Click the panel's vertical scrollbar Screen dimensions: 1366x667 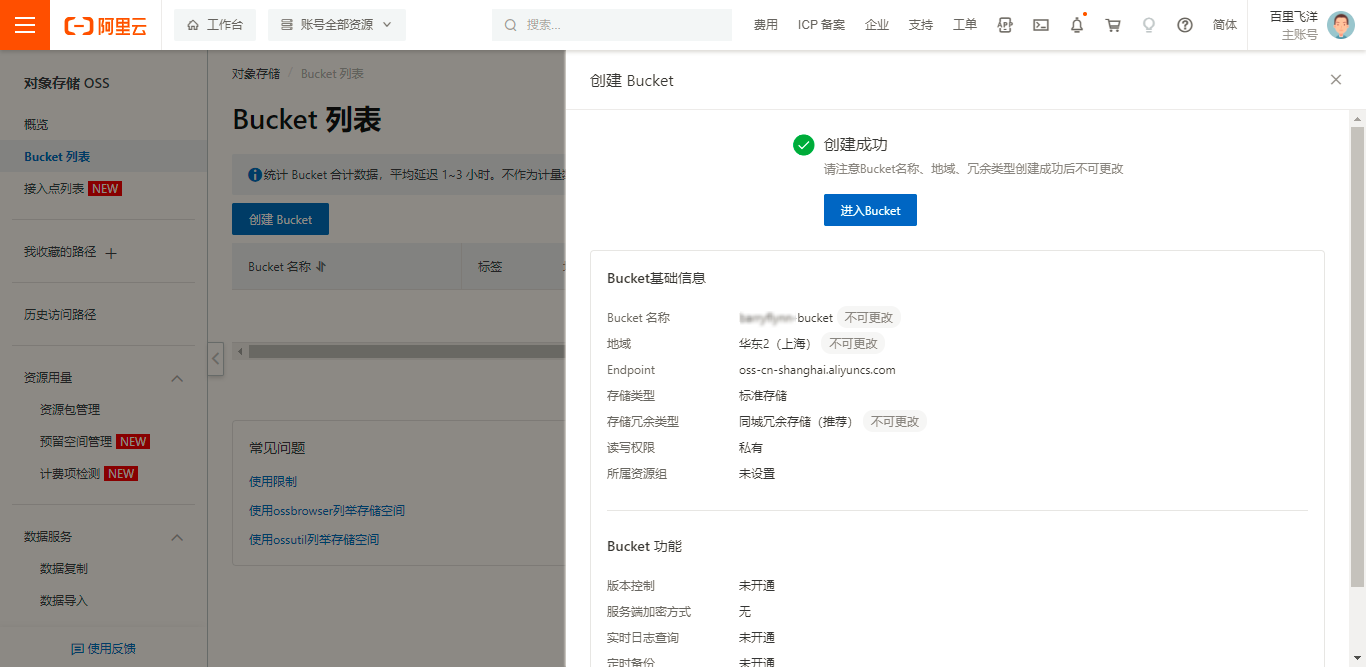(x=1357, y=350)
